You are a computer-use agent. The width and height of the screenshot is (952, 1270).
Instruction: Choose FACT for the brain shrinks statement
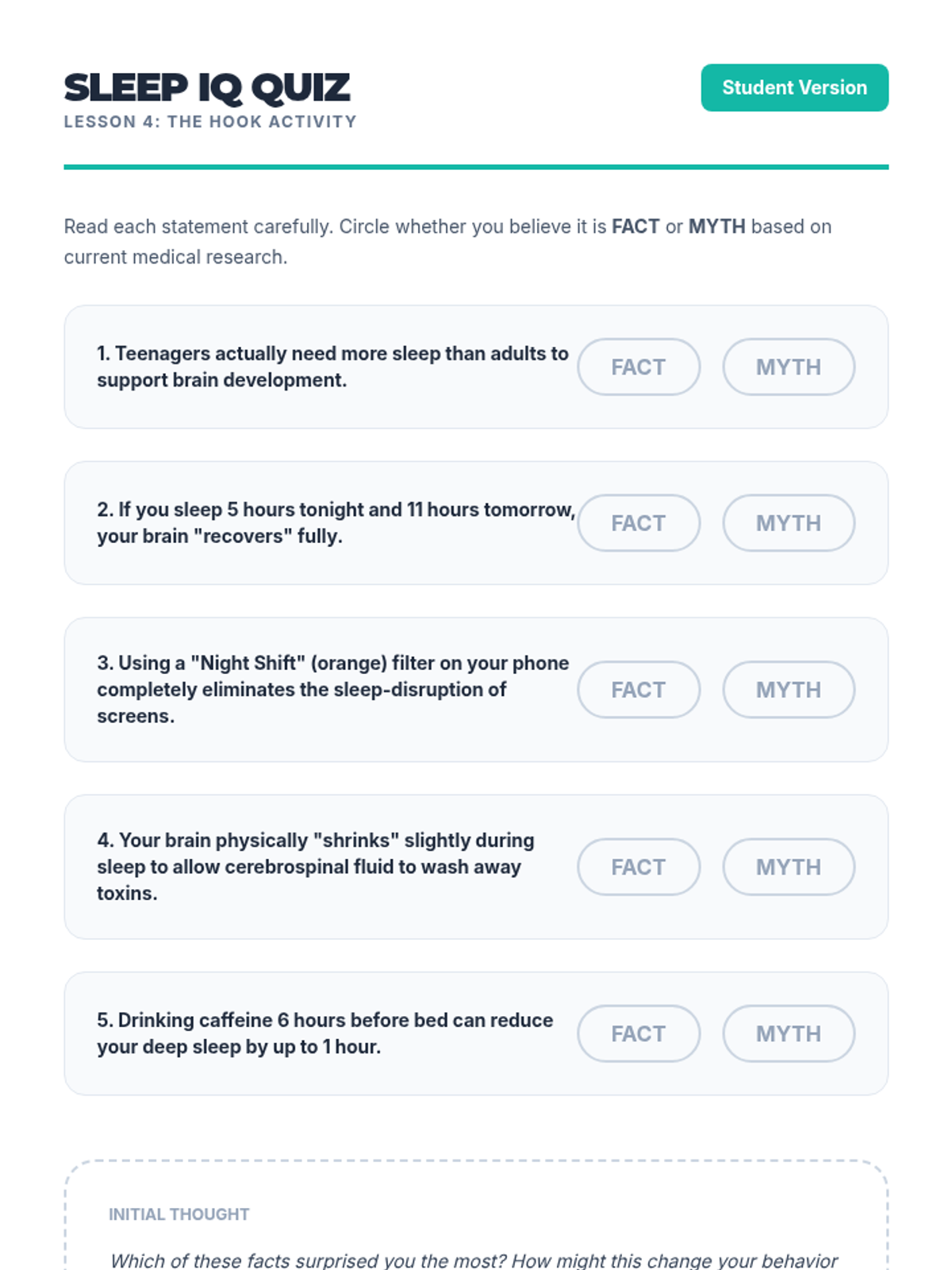tap(638, 867)
